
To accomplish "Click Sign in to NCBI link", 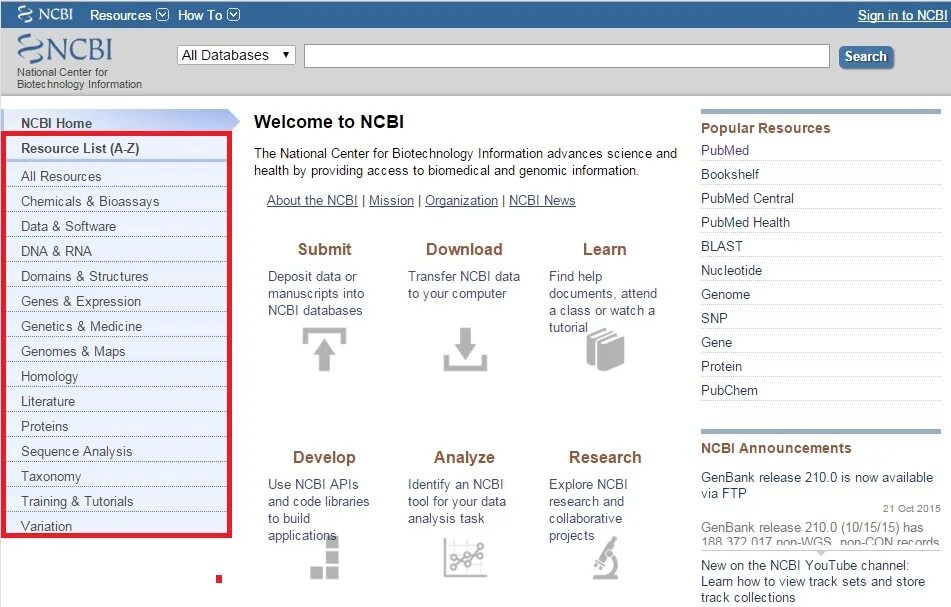I will click(902, 15).
